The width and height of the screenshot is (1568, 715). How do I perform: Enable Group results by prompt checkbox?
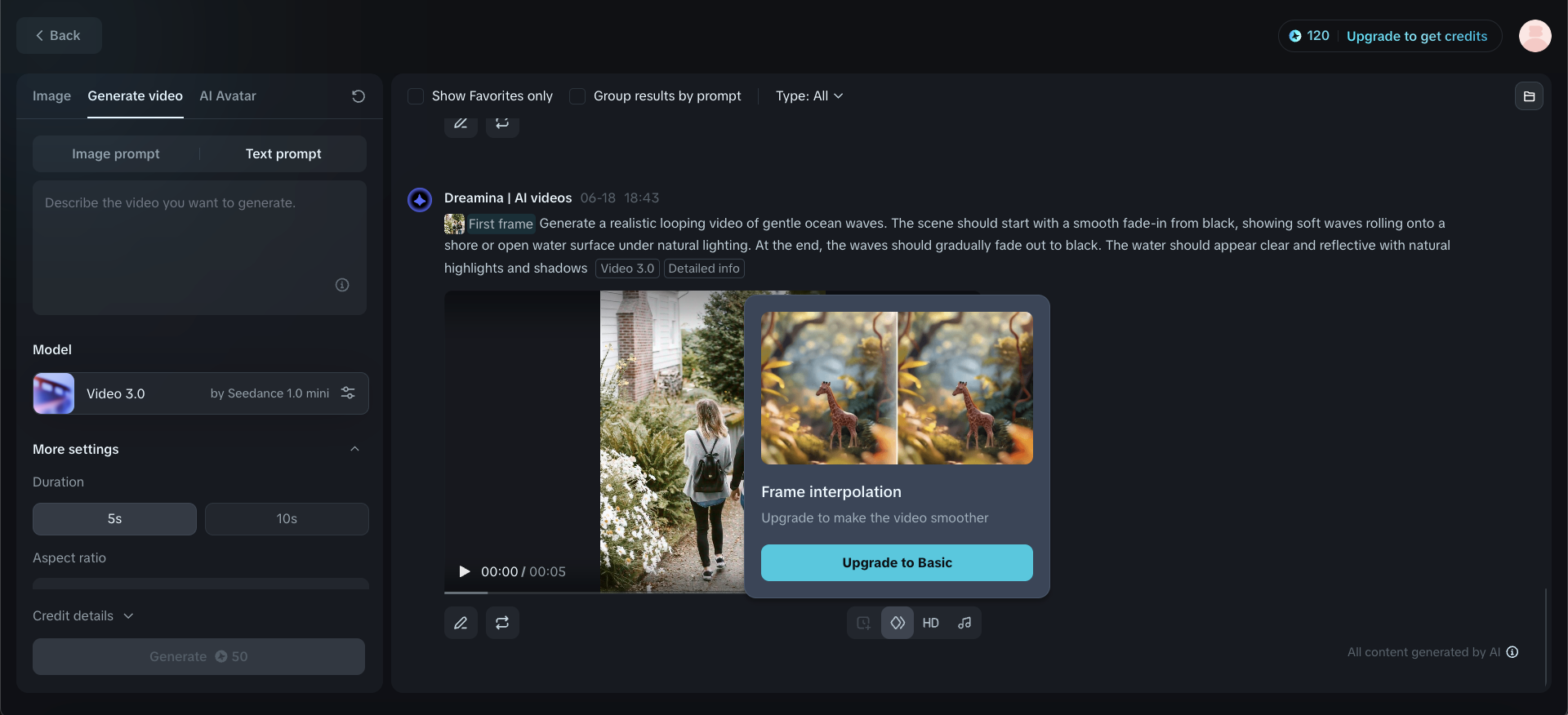pyautogui.click(x=577, y=96)
